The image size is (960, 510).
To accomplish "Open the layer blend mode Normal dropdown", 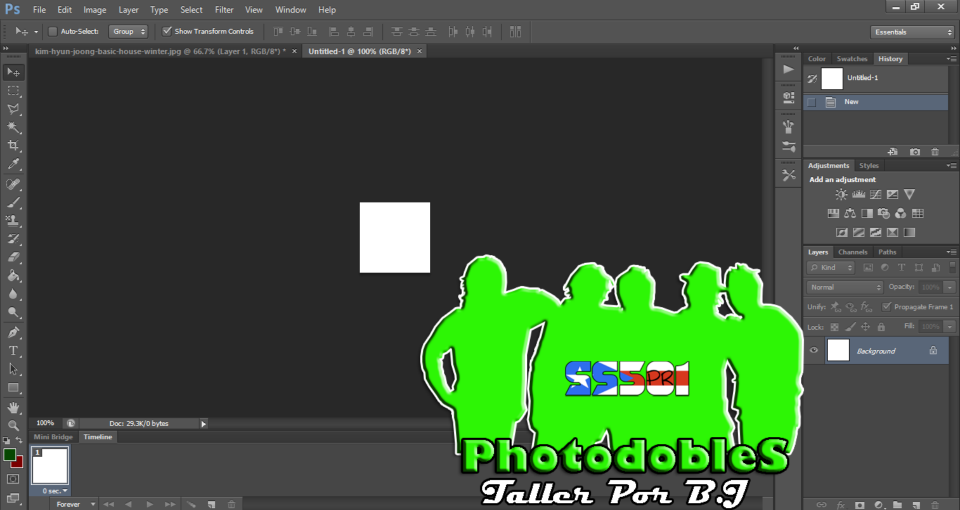I will click(x=845, y=287).
